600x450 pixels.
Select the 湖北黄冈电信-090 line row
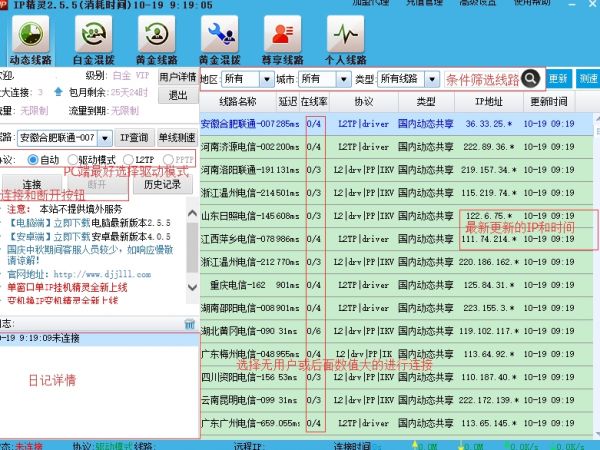point(396,331)
